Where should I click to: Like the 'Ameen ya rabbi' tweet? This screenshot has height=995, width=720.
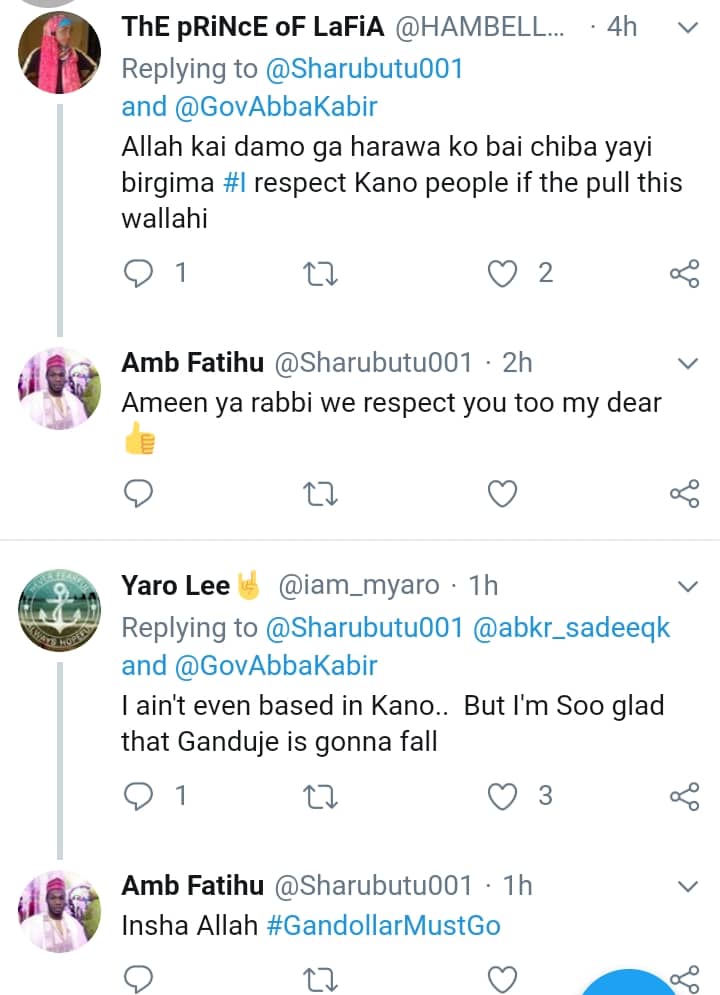[x=502, y=493]
